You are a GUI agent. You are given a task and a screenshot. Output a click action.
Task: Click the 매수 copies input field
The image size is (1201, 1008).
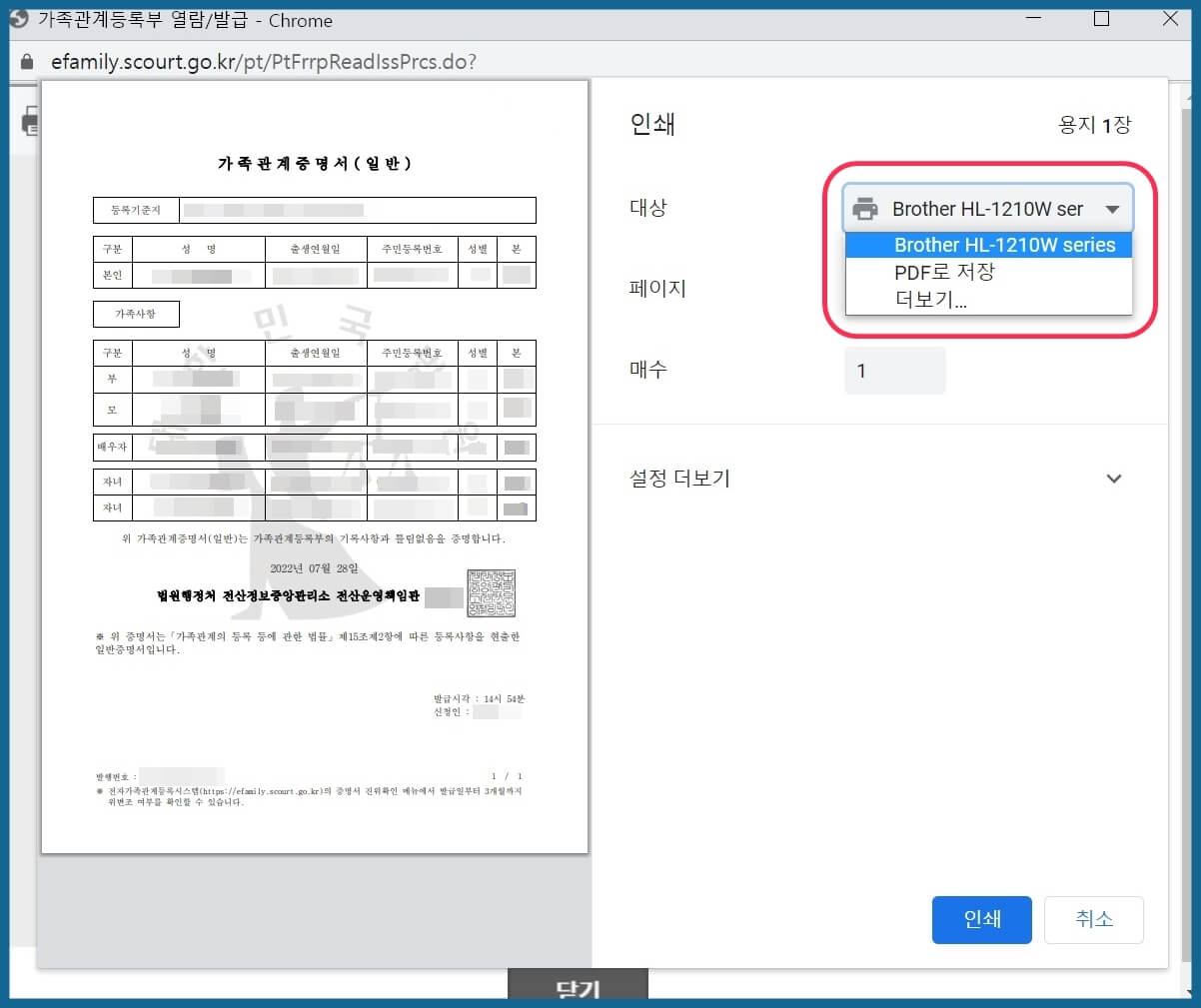click(x=894, y=371)
